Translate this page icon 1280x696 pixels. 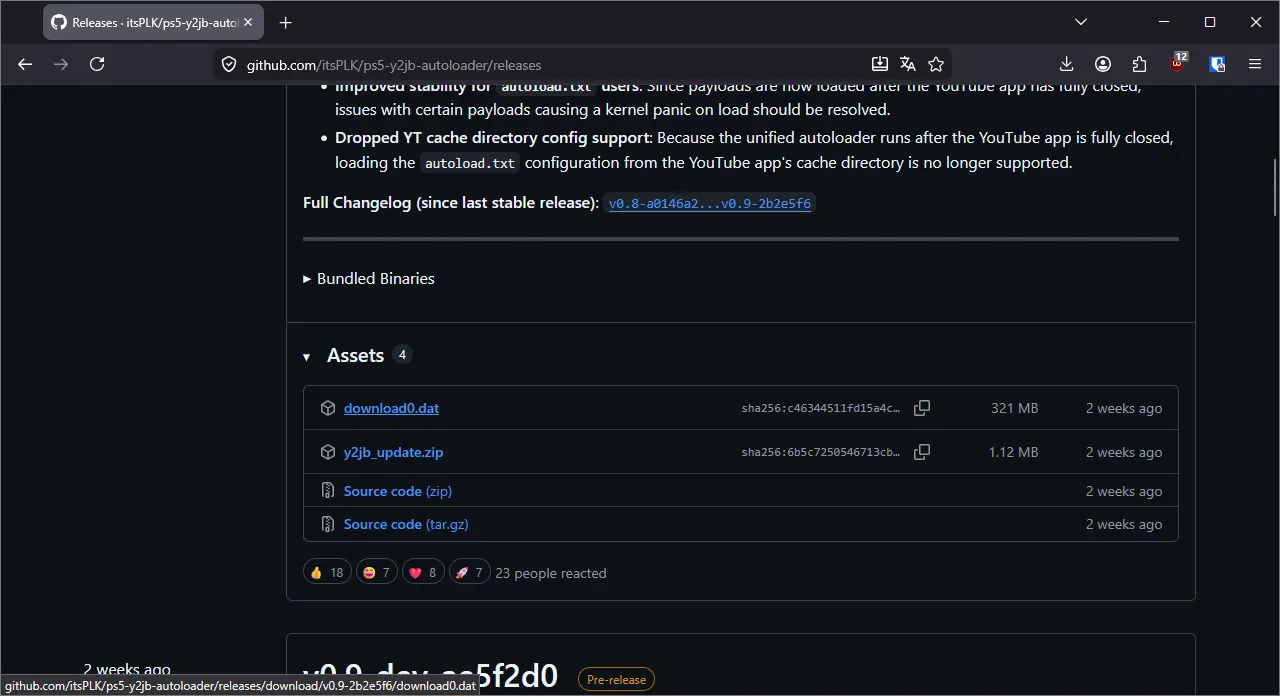pyautogui.click(x=908, y=64)
